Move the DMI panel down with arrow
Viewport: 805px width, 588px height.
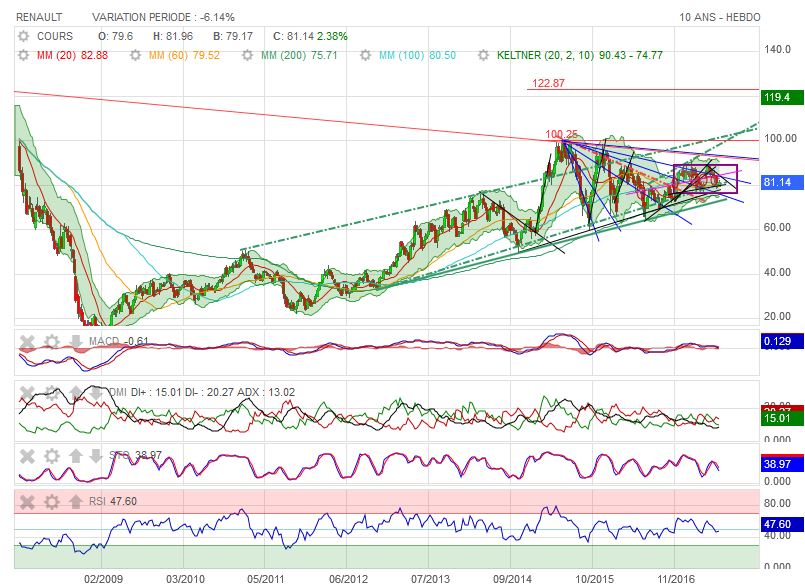coord(96,393)
